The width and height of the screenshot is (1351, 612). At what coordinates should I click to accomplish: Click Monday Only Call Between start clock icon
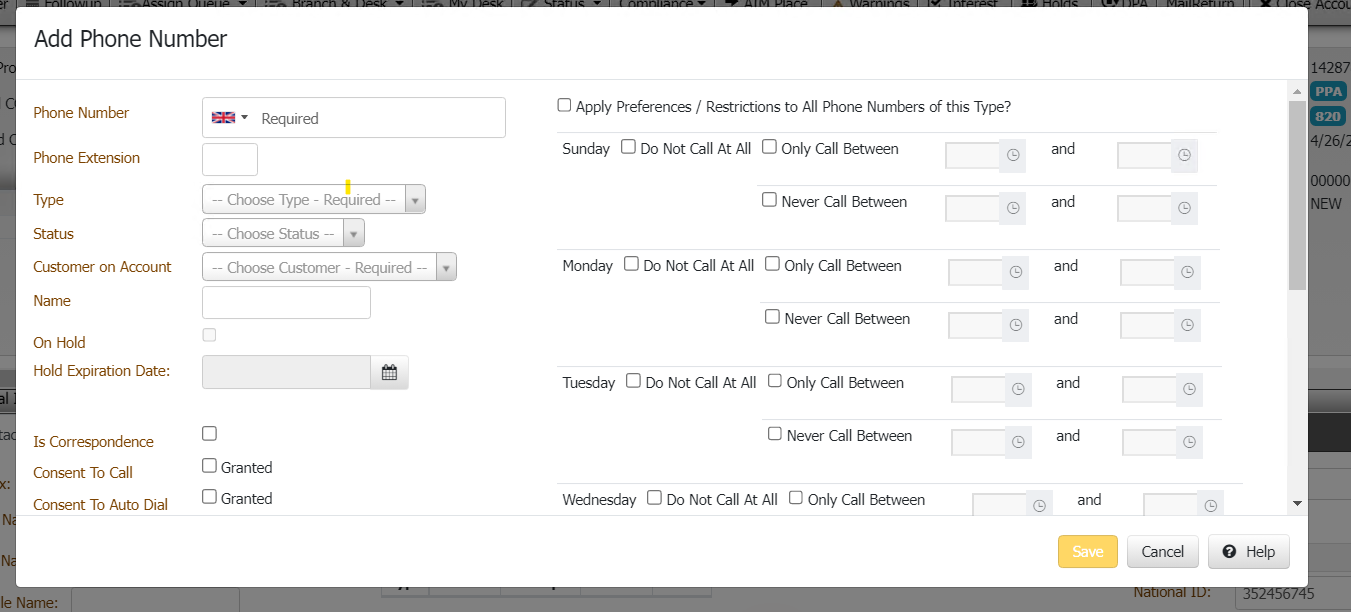(1016, 272)
